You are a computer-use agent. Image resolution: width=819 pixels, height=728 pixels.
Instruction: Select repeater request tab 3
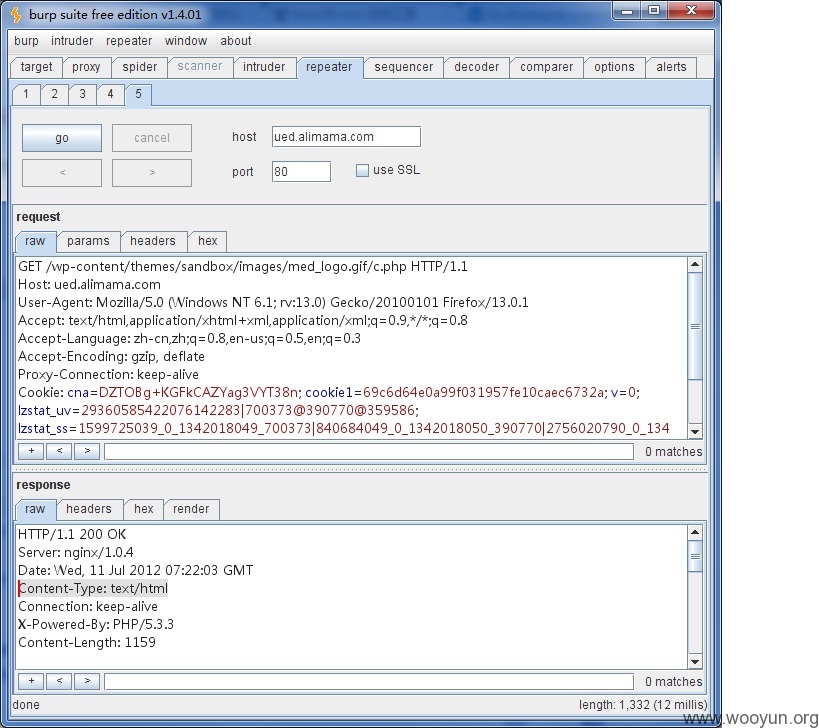(83, 94)
